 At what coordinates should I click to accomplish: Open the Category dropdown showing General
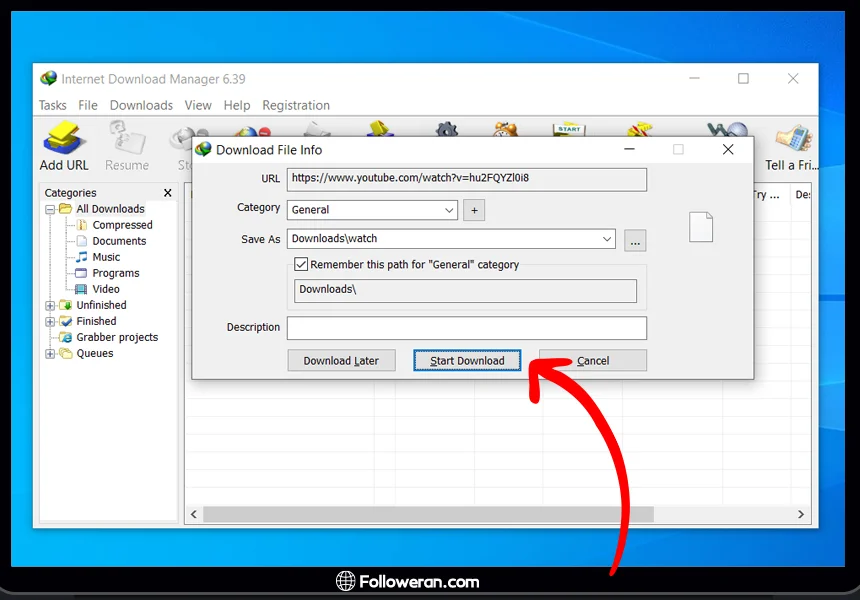(x=449, y=210)
